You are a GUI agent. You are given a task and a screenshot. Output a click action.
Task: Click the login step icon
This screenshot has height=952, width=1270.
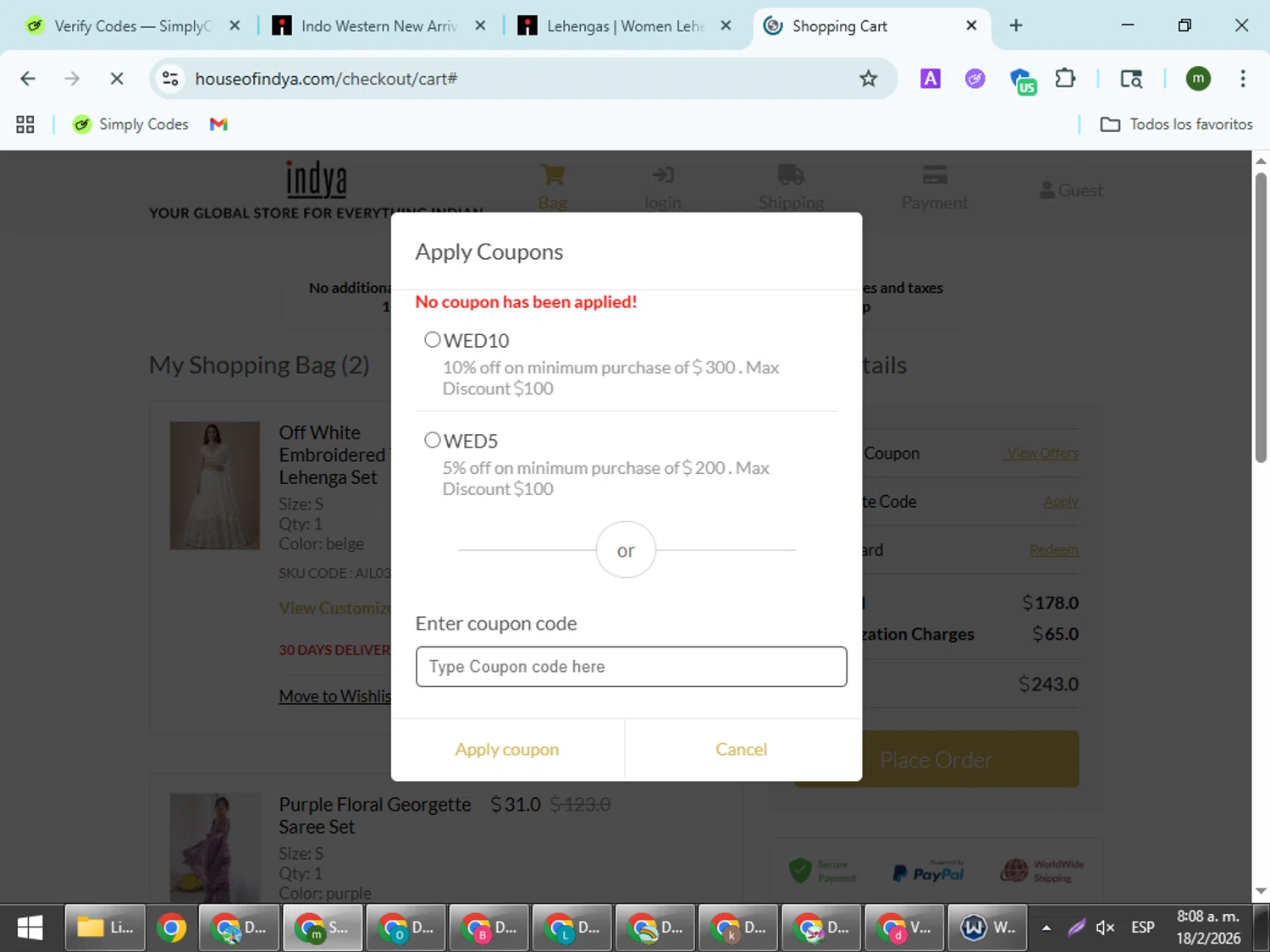coord(663,175)
